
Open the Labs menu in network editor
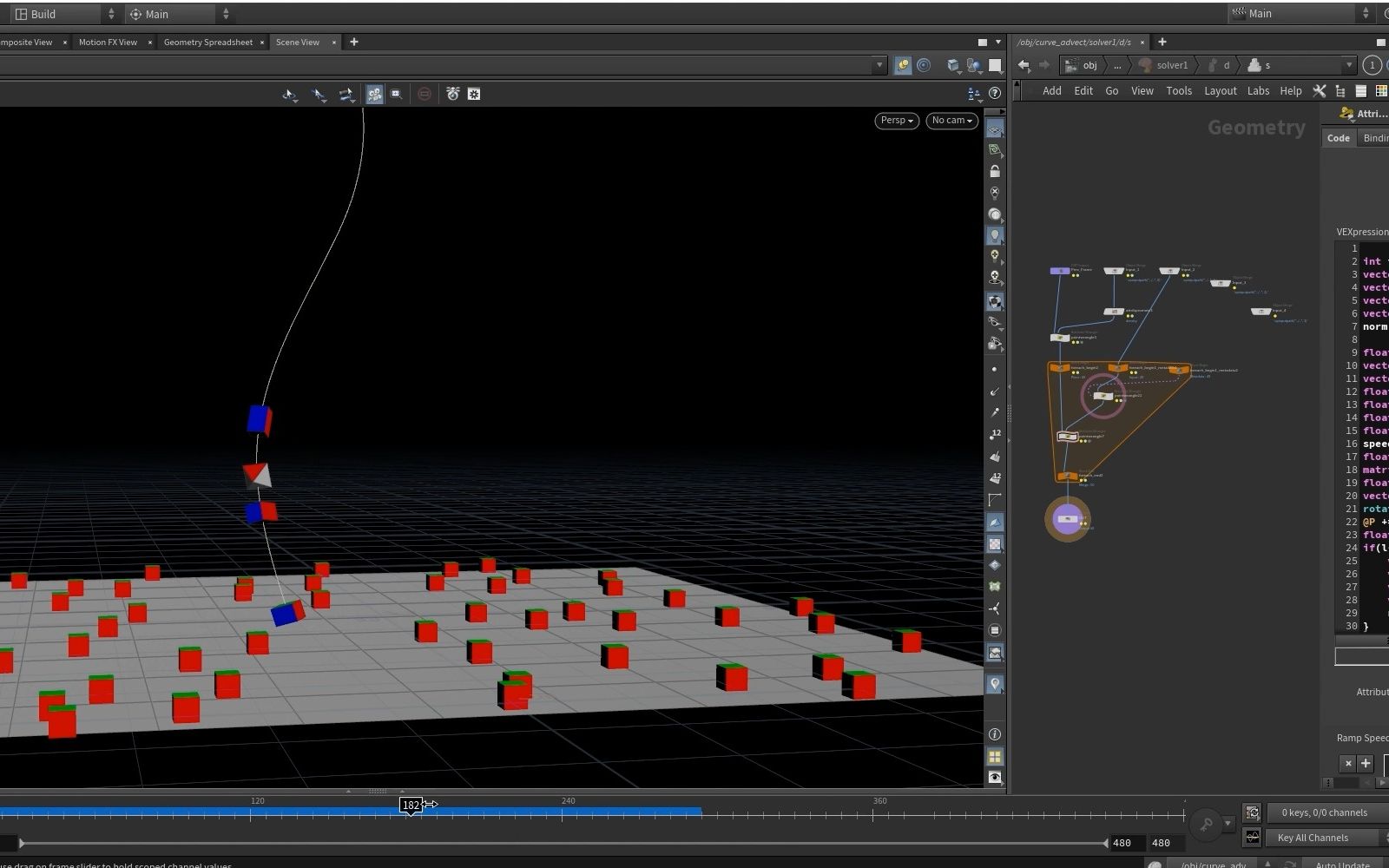1258,91
